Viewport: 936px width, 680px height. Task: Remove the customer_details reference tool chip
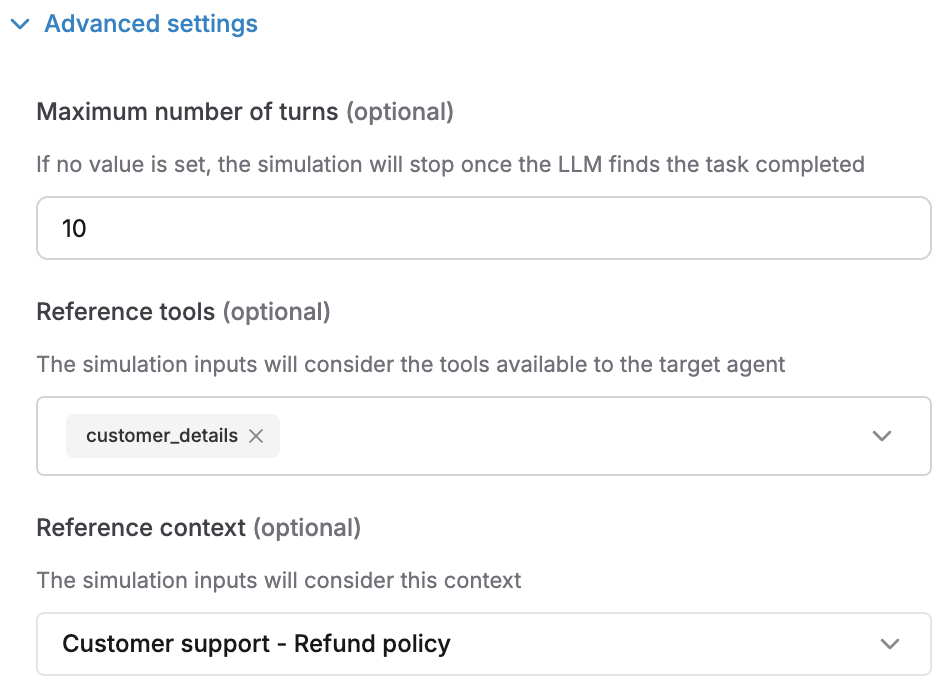(x=256, y=436)
